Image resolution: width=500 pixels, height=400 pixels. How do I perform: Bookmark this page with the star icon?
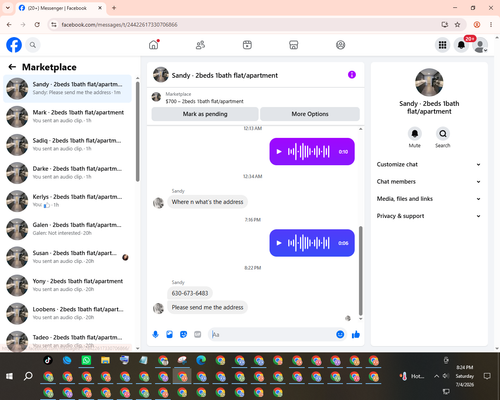(x=457, y=24)
